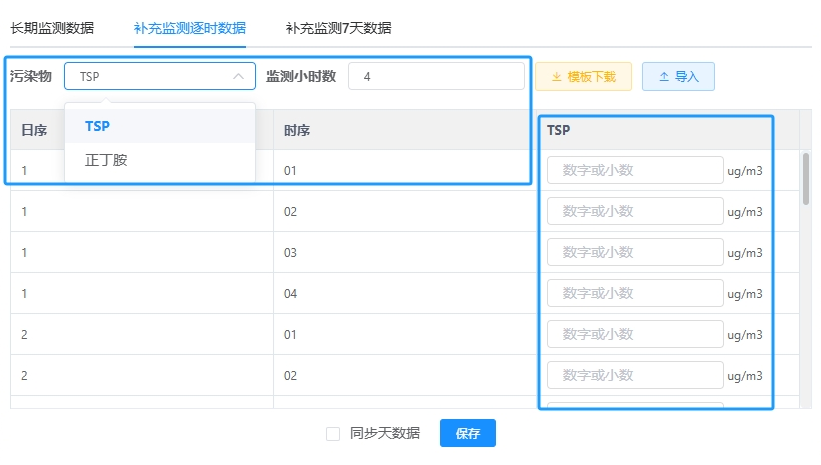821x465 pixels.
Task: Enable the 同步天数据 checkbox
Action: [333, 434]
